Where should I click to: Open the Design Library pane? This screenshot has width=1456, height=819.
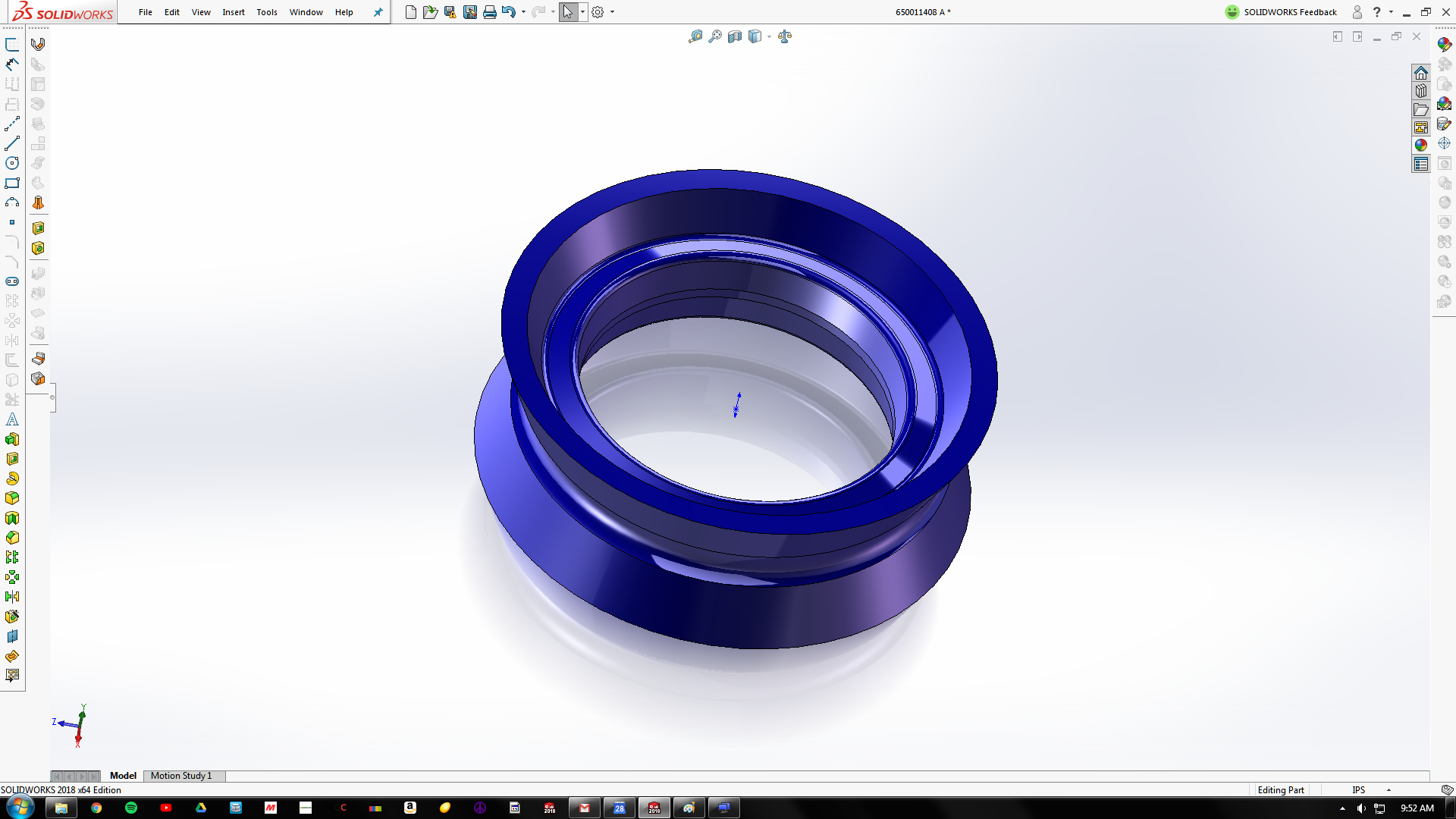1421,91
